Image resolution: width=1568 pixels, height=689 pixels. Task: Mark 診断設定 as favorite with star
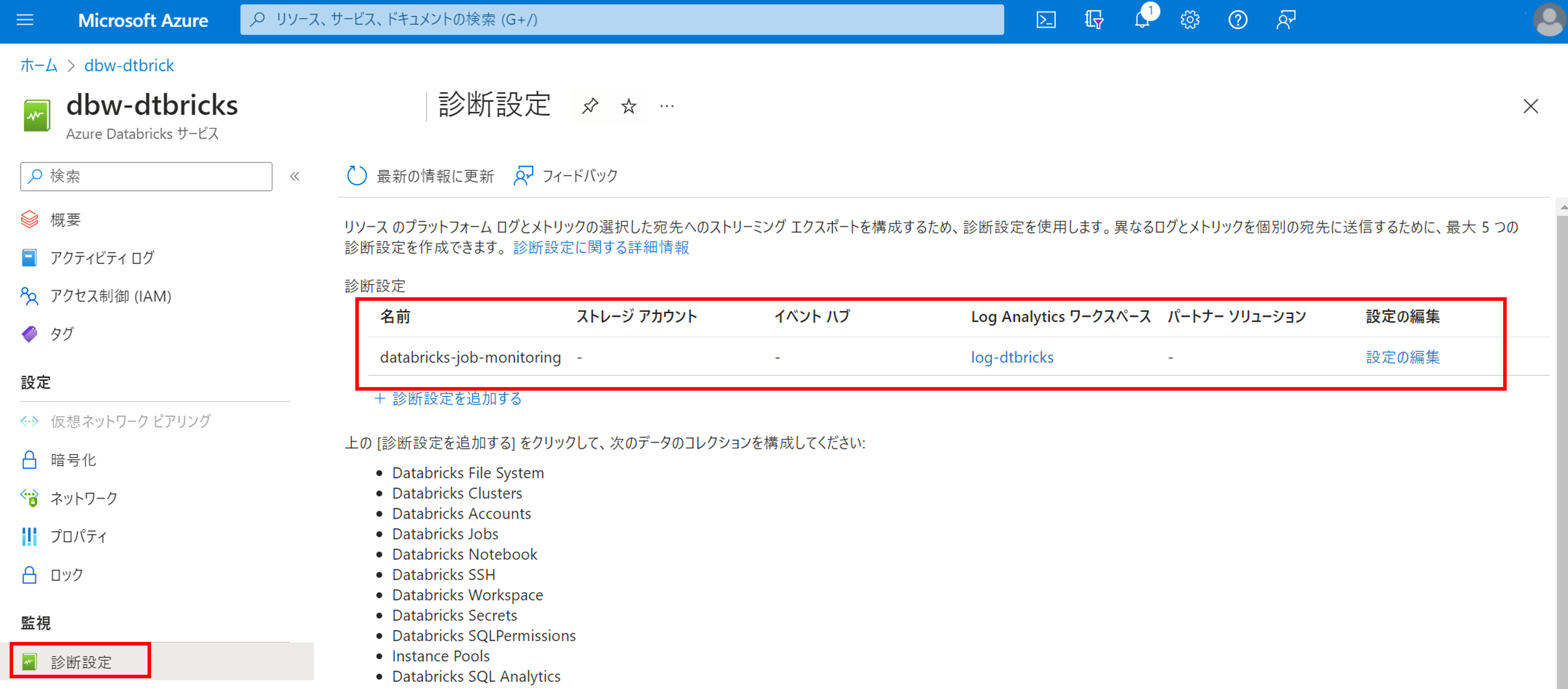628,107
